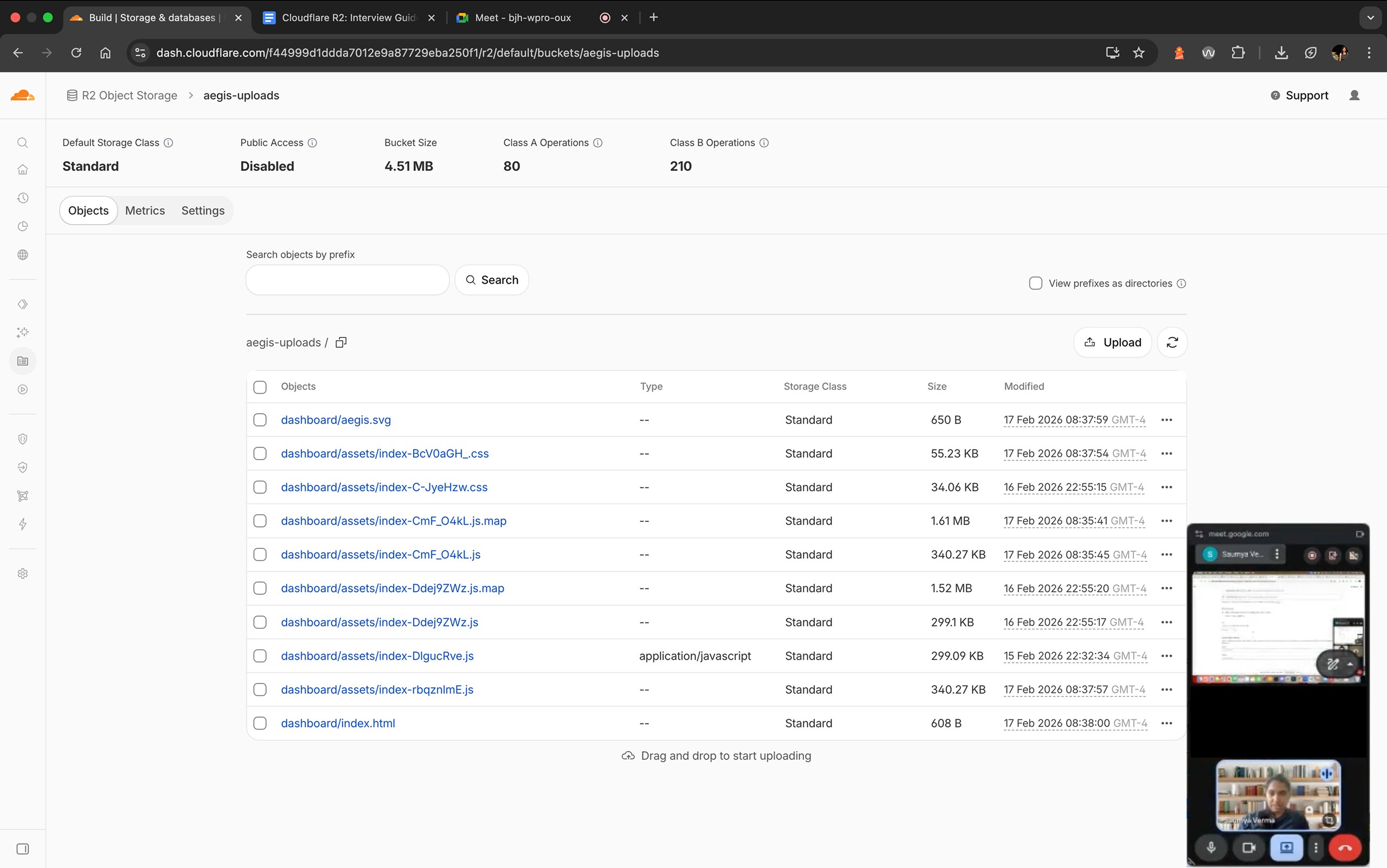This screenshot has height=868, width=1387.
Task: Switch to the Metrics tab
Action: tap(144, 211)
